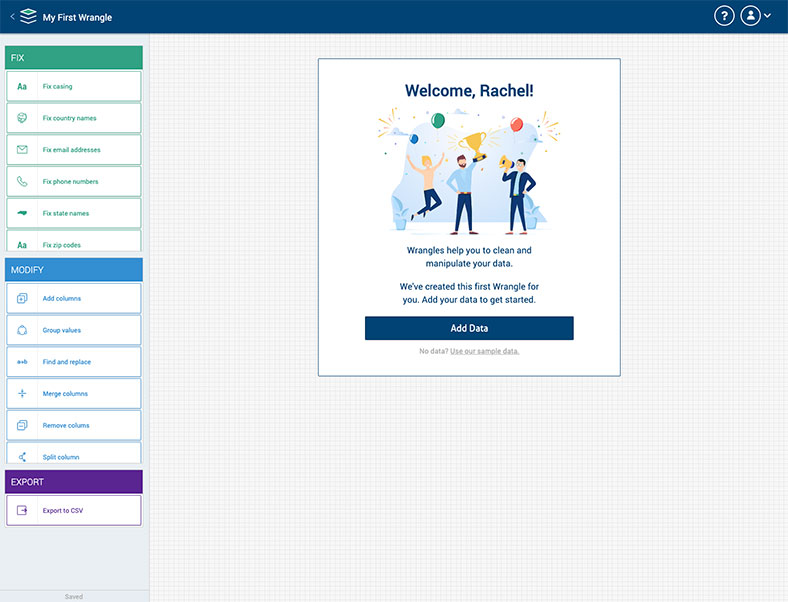The width and height of the screenshot is (788, 602).
Task: Click the Fix casing Aa icon
Action: coord(22,87)
